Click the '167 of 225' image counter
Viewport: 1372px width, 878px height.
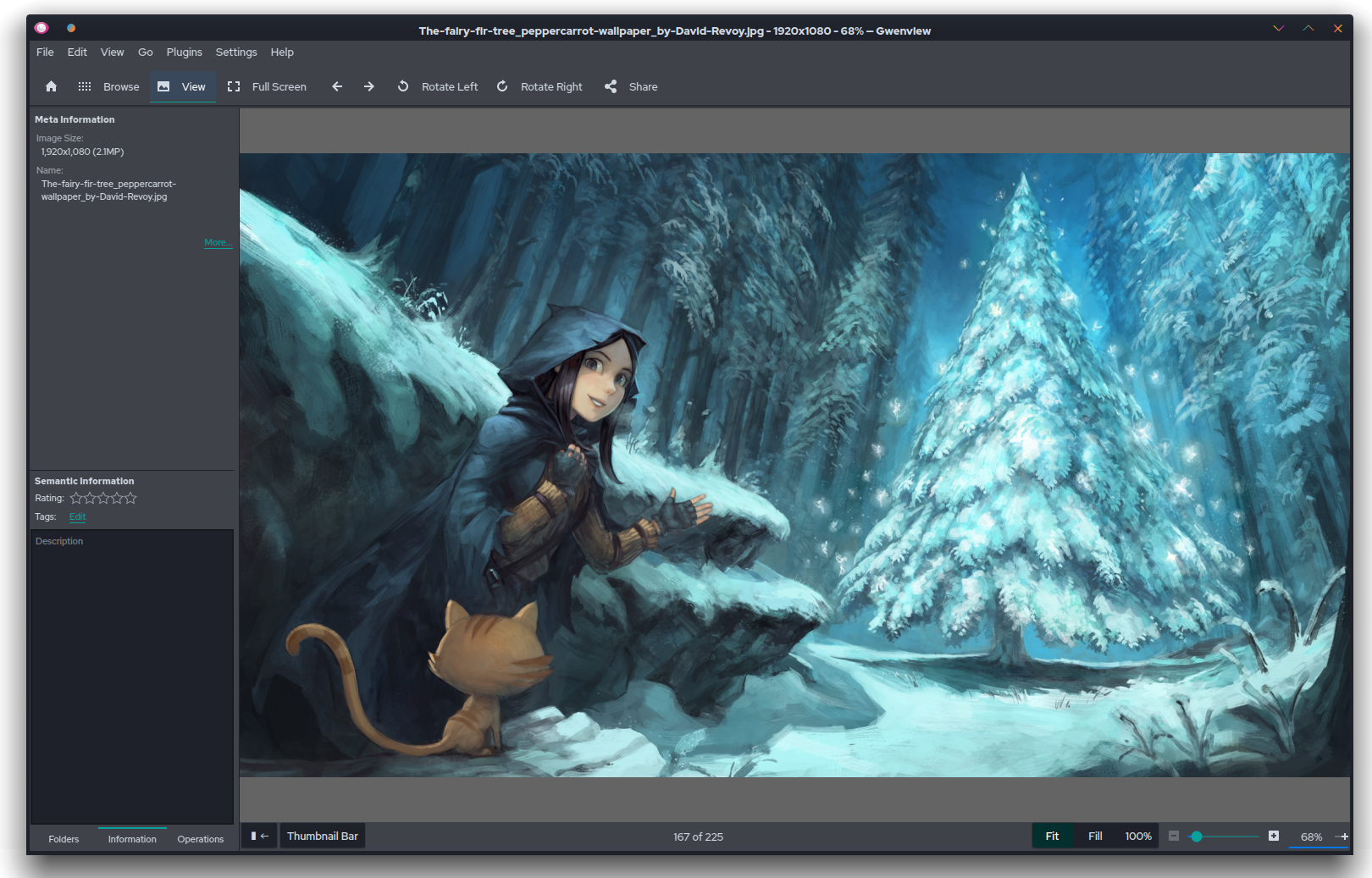pos(699,837)
